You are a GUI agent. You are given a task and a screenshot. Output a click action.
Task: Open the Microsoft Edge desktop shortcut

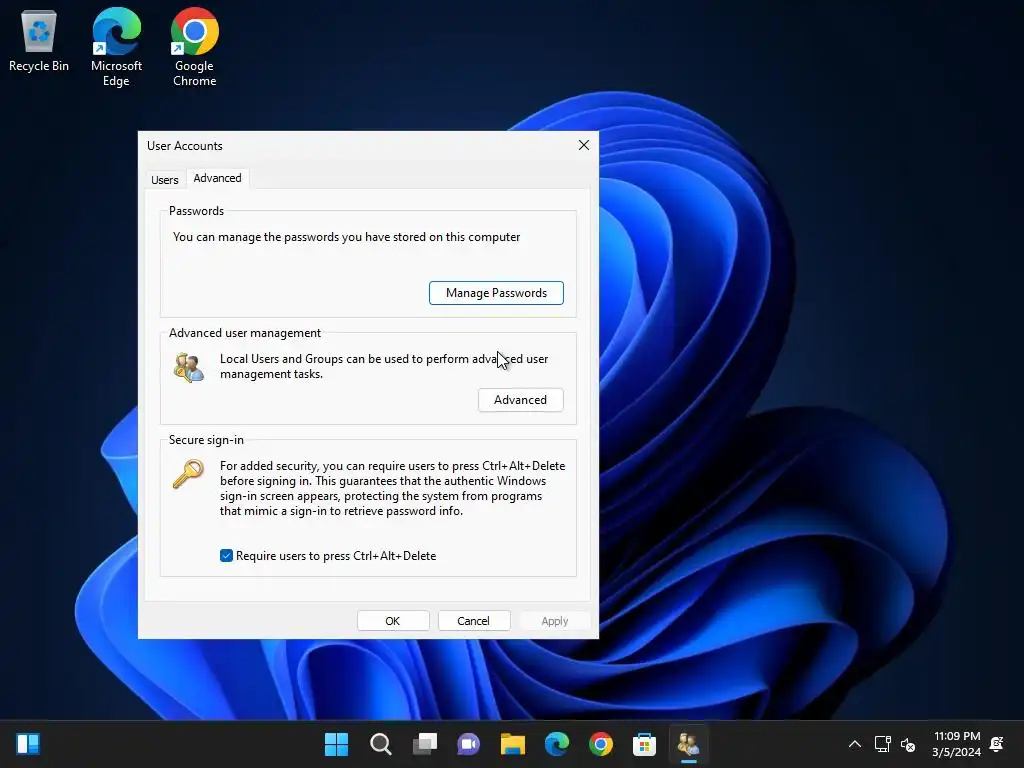pyautogui.click(x=116, y=47)
